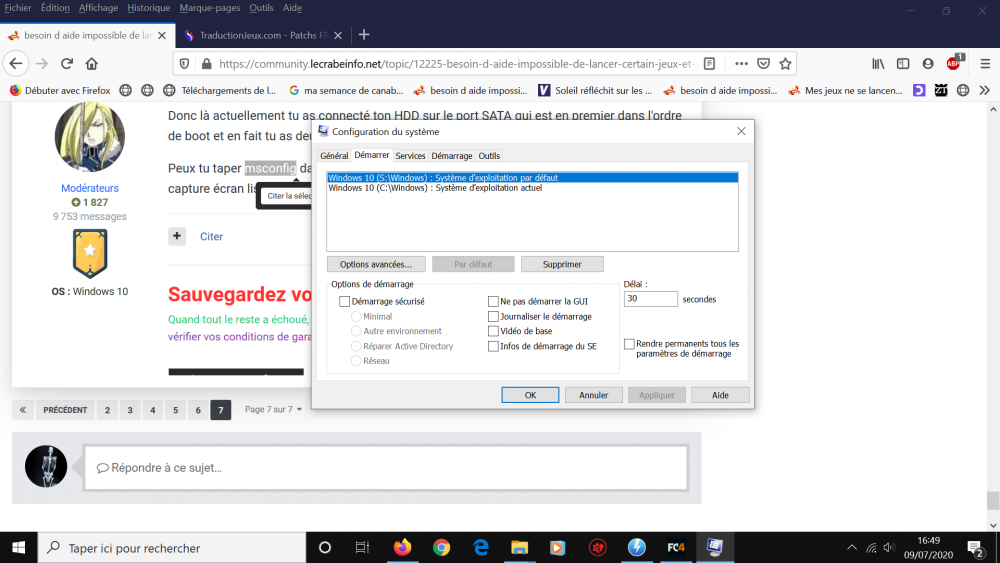The height and width of the screenshot is (563, 1000).
Task: Click the plus multi-quote button beside Citer
Action: point(177,236)
